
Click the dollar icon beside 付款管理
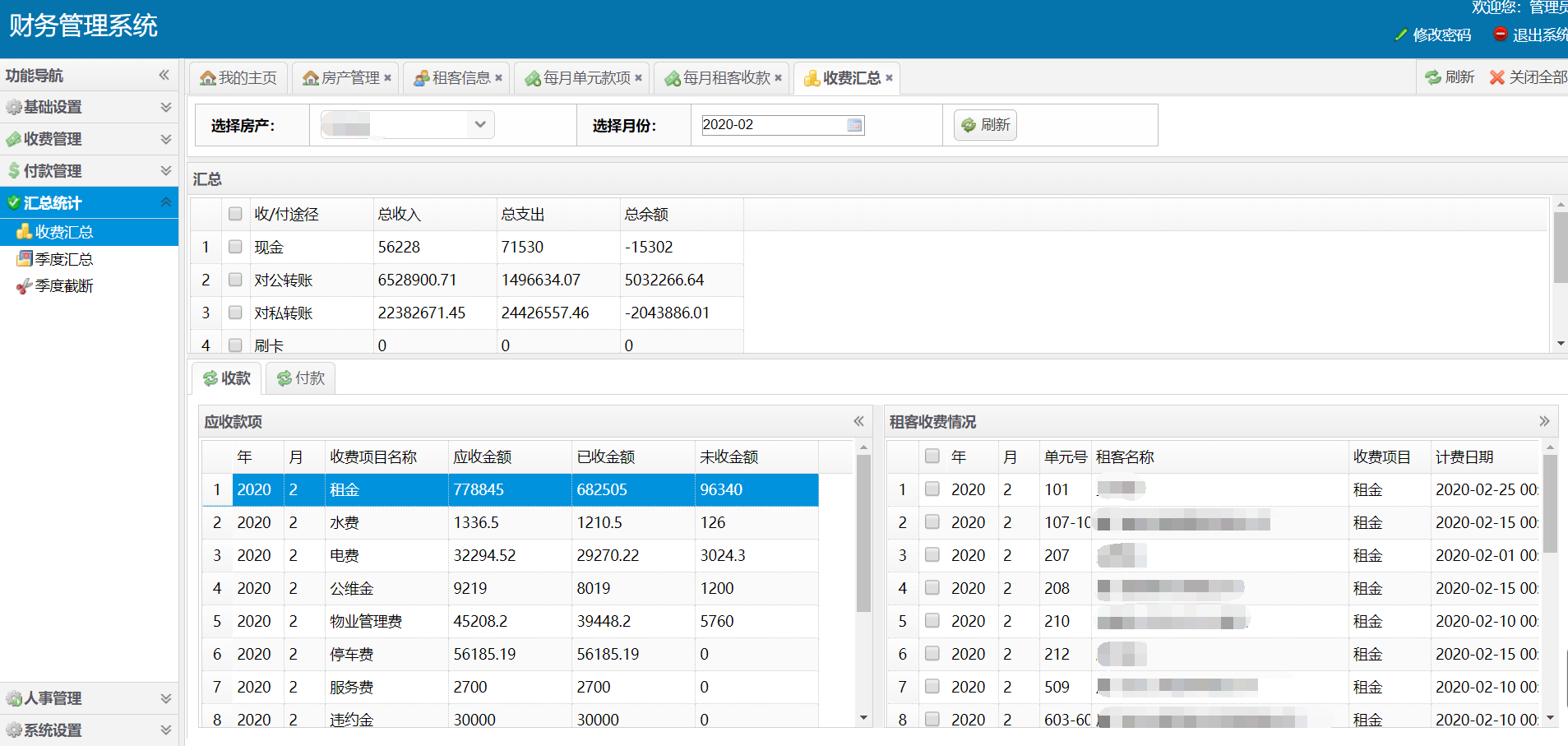click(x=14, y=171)
